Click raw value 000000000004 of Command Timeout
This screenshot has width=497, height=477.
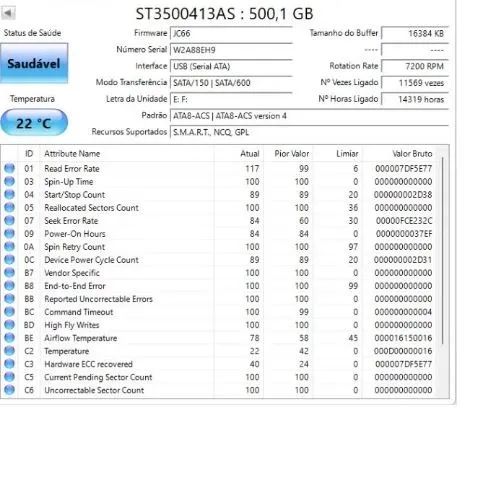pos(403,312)
